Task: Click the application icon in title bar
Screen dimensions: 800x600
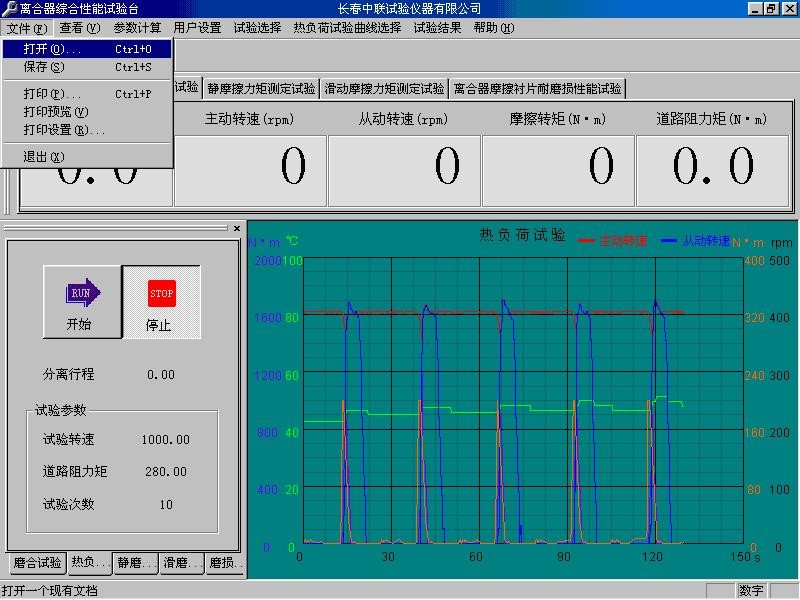Action: click(x=9, y=9)
